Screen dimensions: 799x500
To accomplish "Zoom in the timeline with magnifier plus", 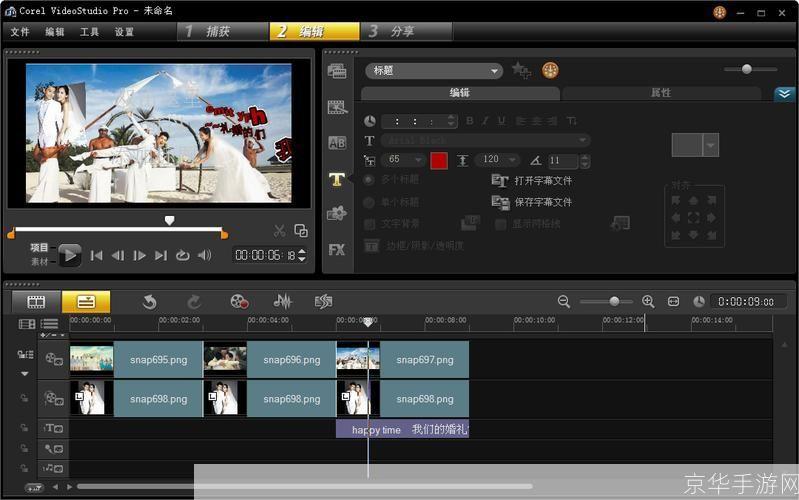I will pyautogui.click(x=647, y=301).
